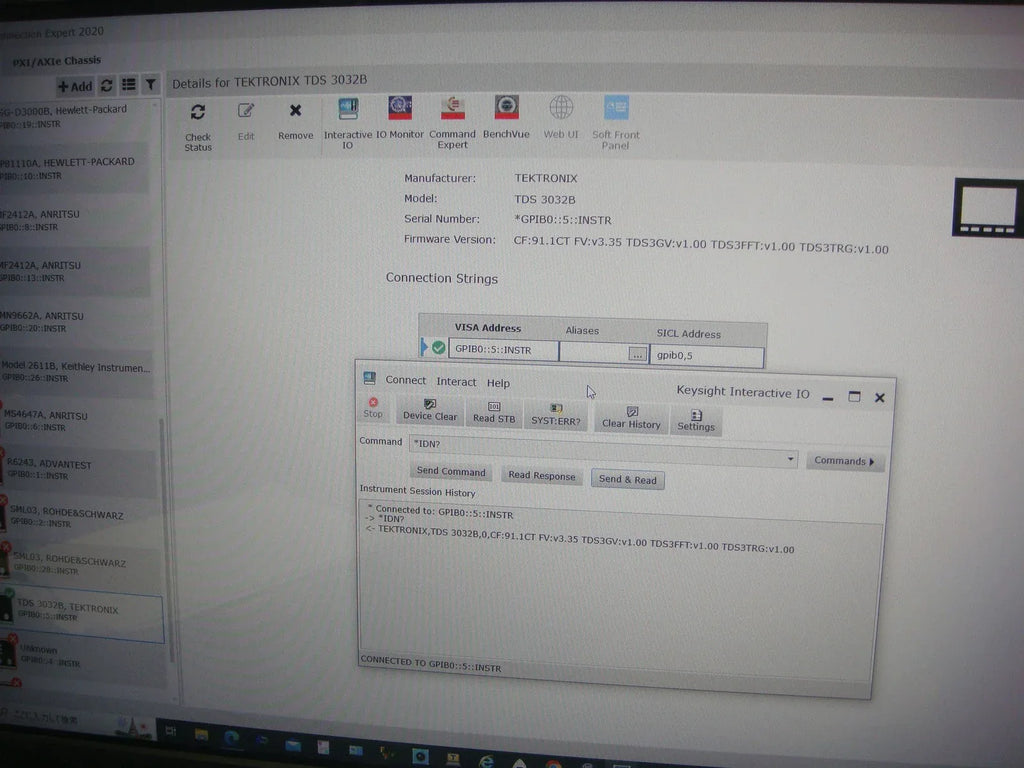Open the Help menu
Image resolution: width=1024 pixels, height=768 pixels.
[498, 383]
